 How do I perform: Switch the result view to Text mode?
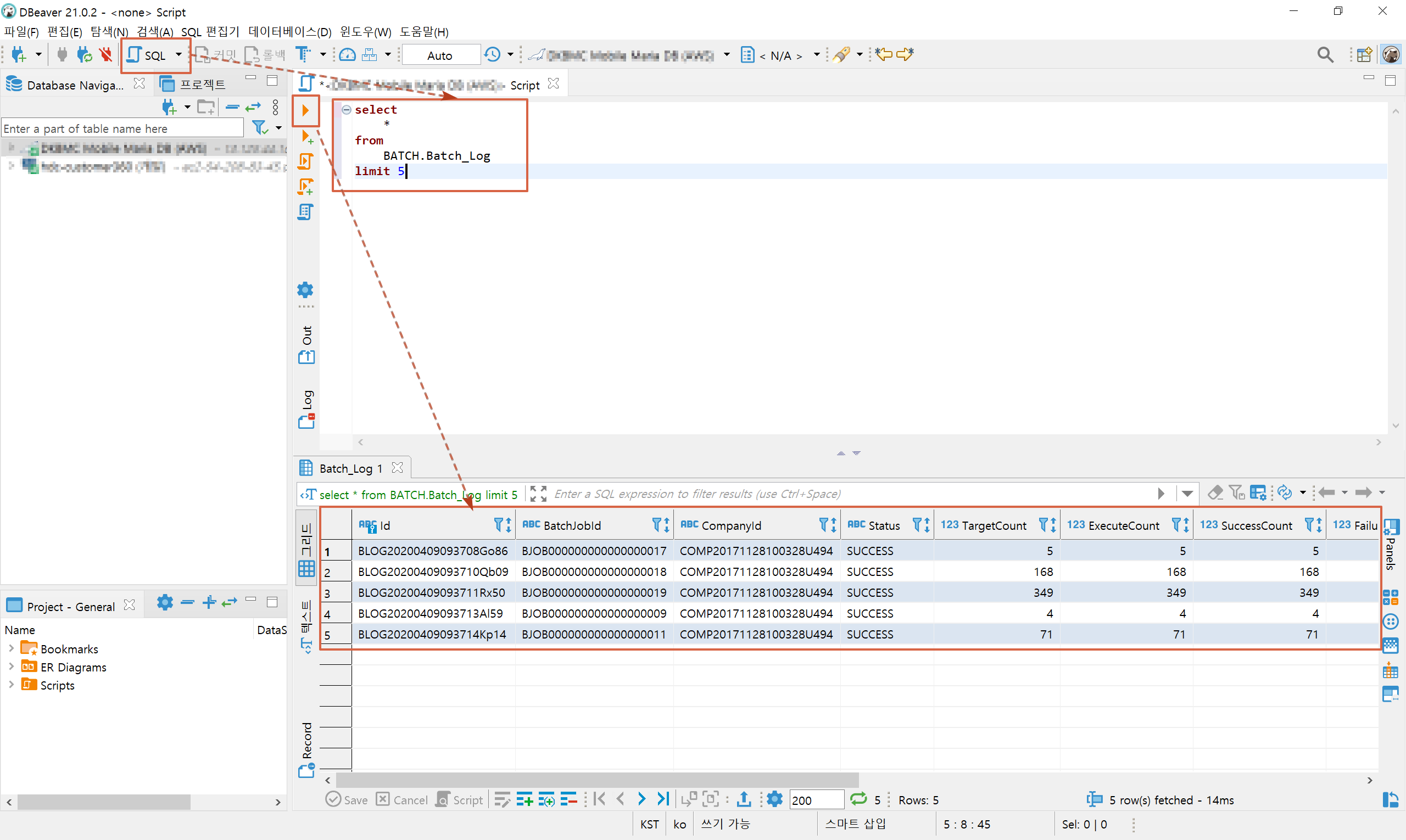coord(306,626)
